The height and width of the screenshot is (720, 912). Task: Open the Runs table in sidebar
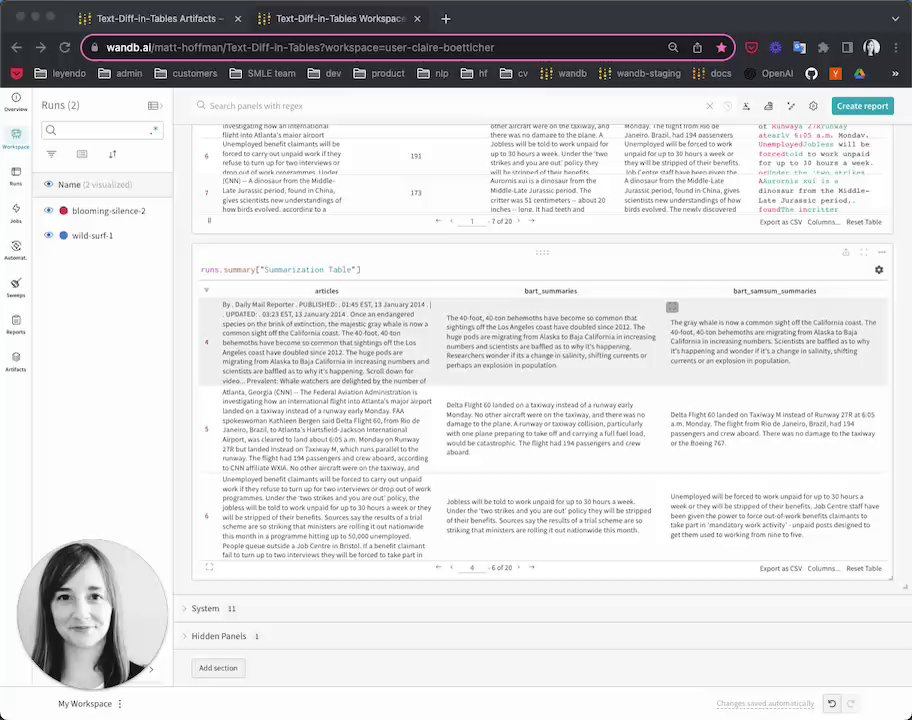tap(16, 176)
